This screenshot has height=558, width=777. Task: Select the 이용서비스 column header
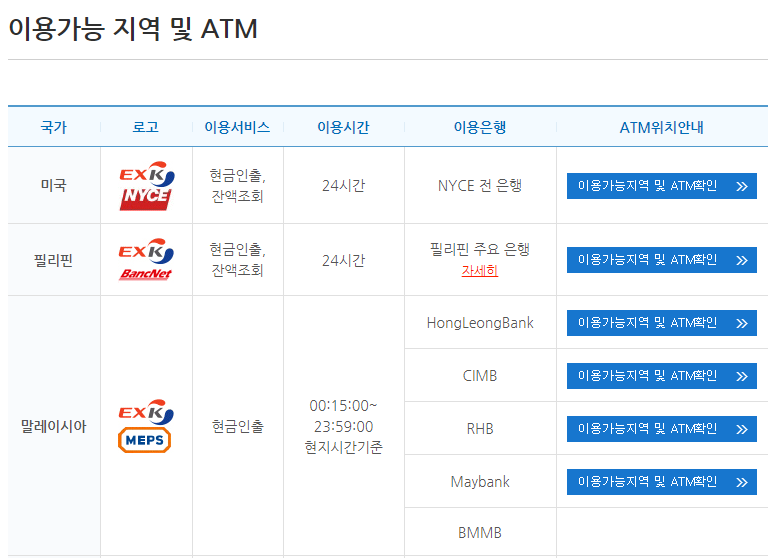tap(237, 127)
